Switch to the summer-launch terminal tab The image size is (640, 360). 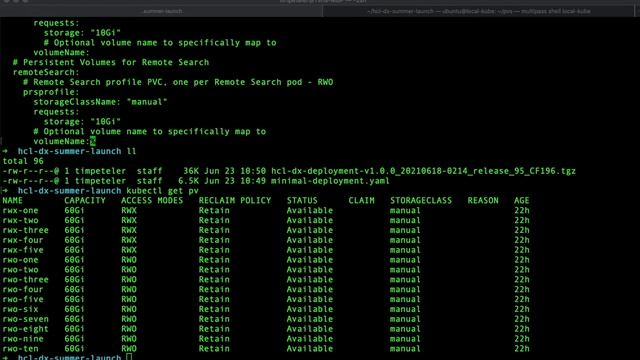pyautogui.click(x=162, y=11)
